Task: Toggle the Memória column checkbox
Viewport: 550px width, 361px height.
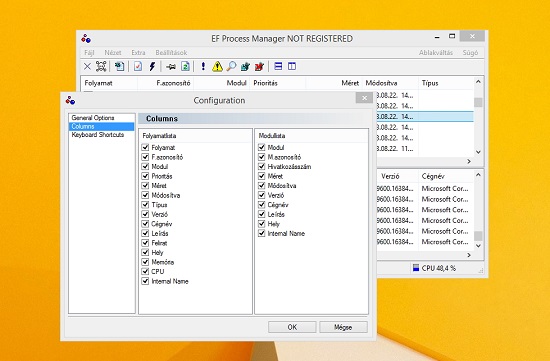Action: pyautogui.click(x=145, y=262)
